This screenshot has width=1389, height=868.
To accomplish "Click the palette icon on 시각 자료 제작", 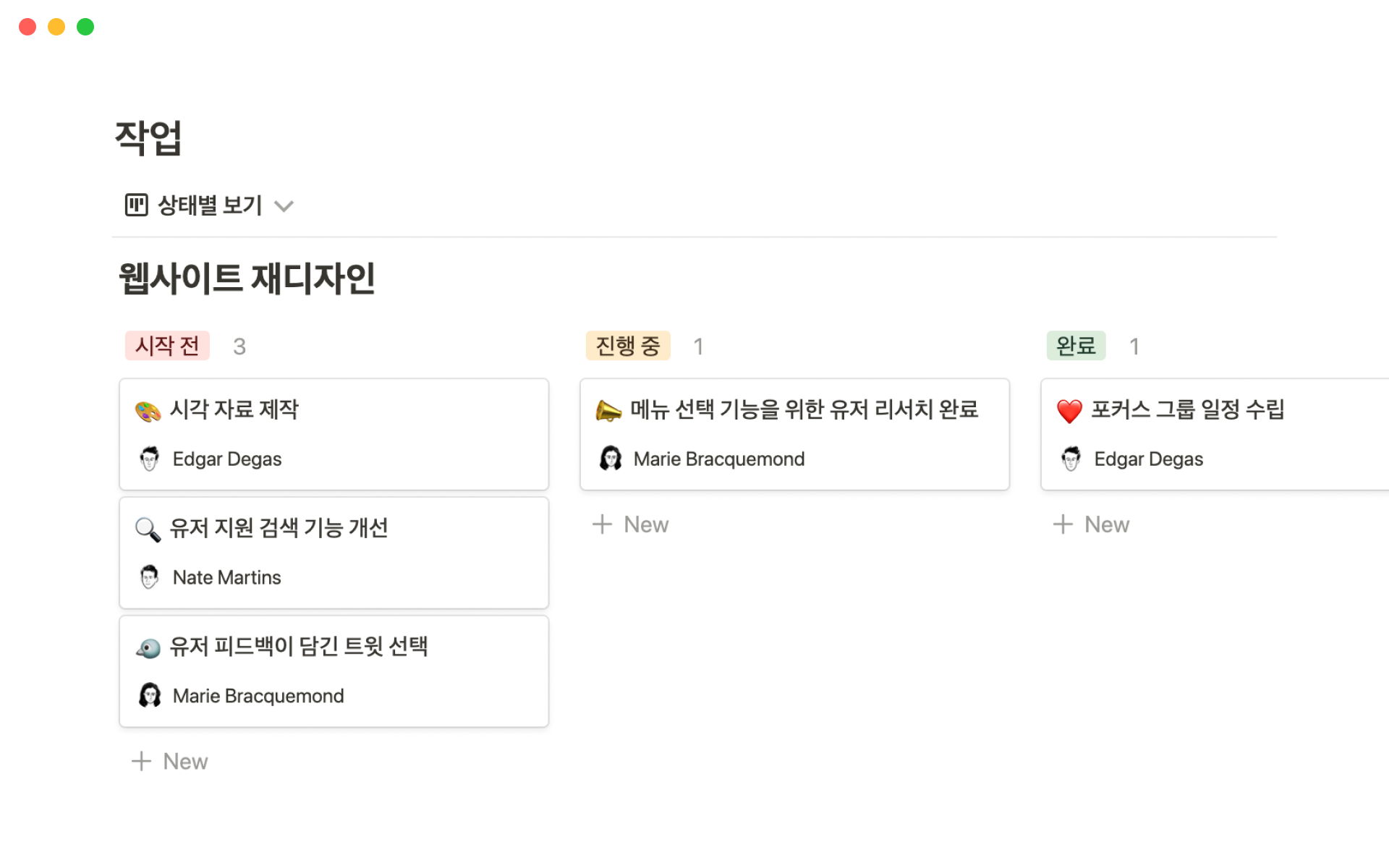I will click(x=148, y=411).
